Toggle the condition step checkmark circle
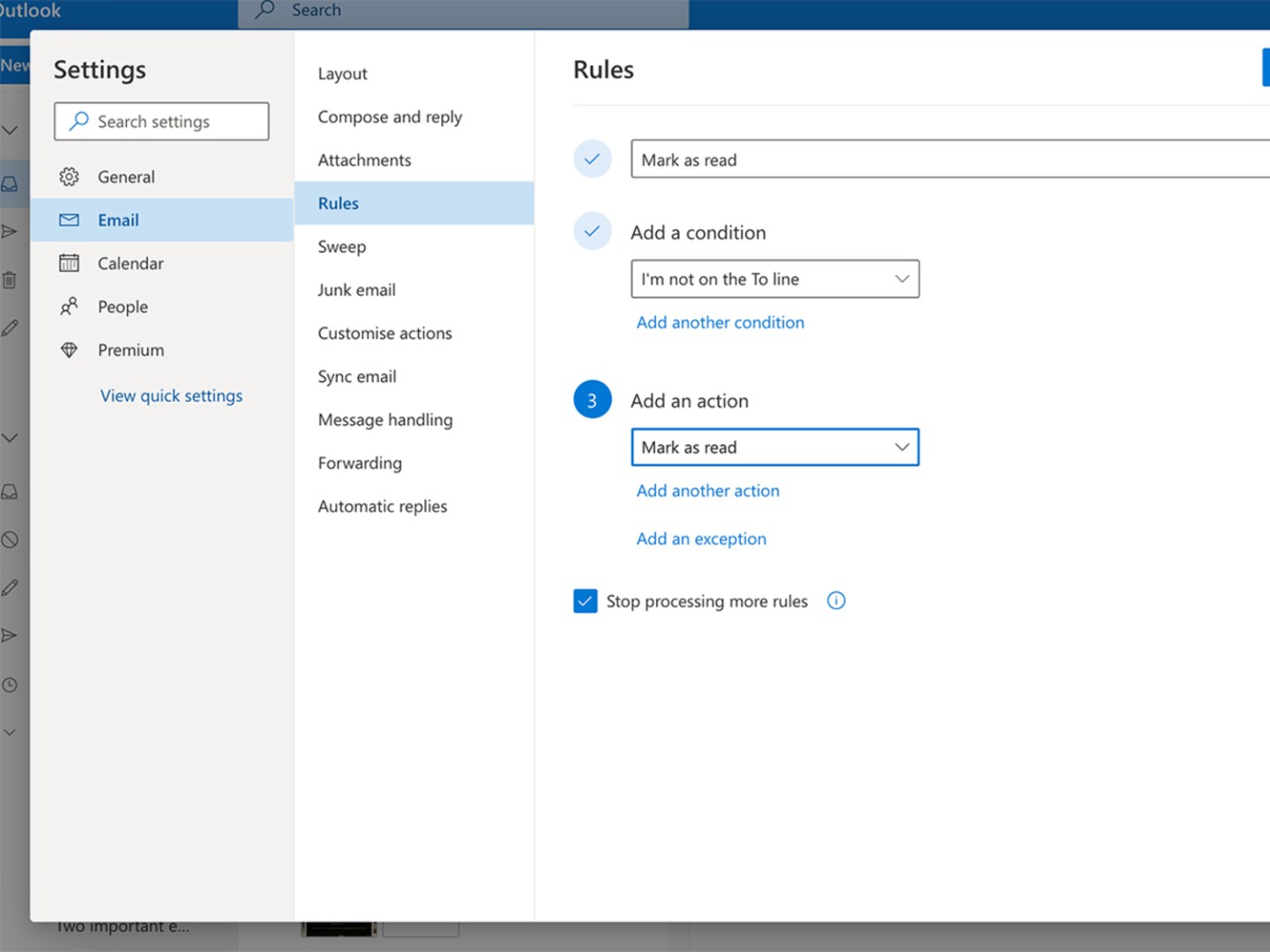The width and height of the screenshot is (1270, 952). [x=592, y=231]
